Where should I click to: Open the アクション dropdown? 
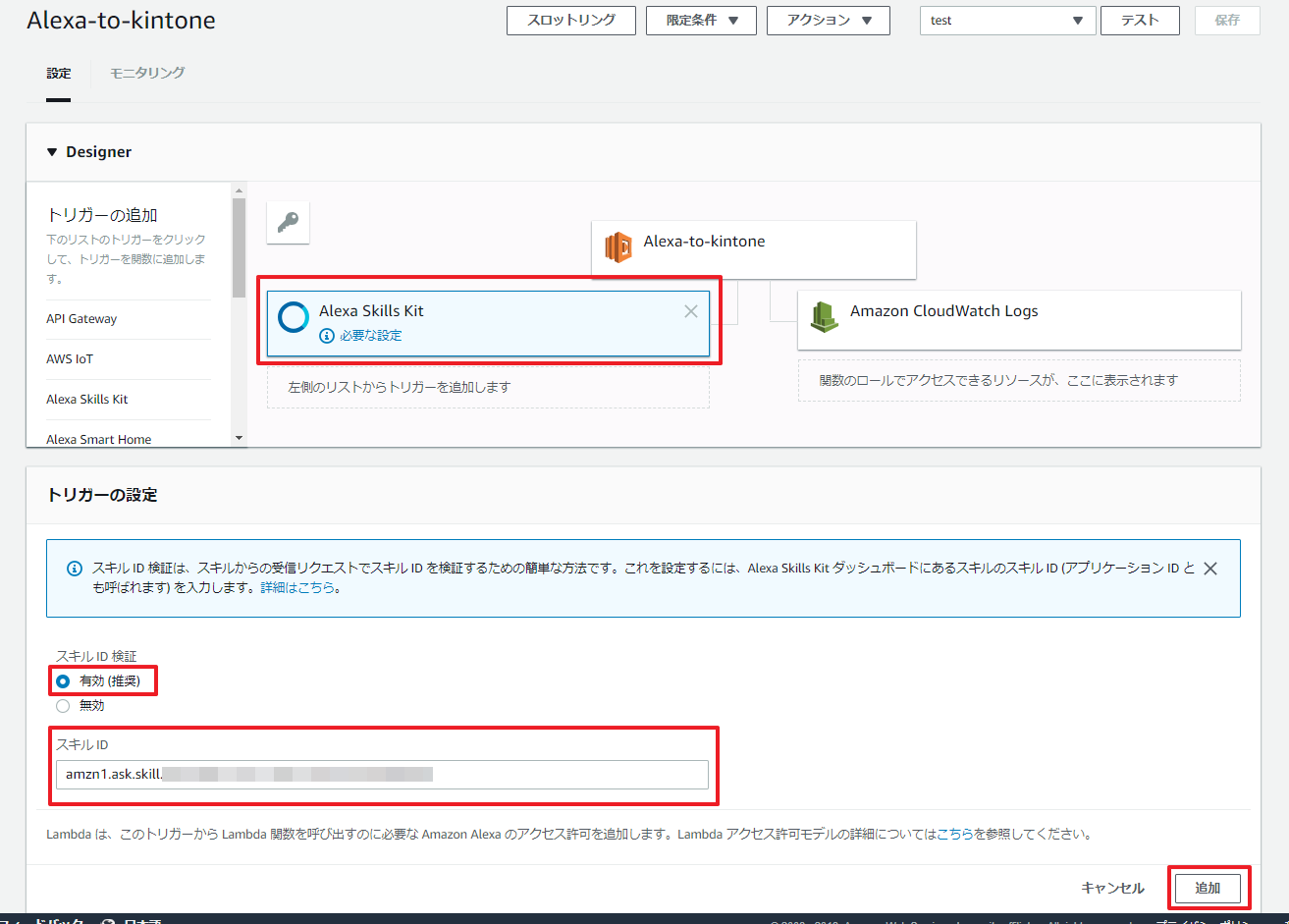[x=829, y=21]
